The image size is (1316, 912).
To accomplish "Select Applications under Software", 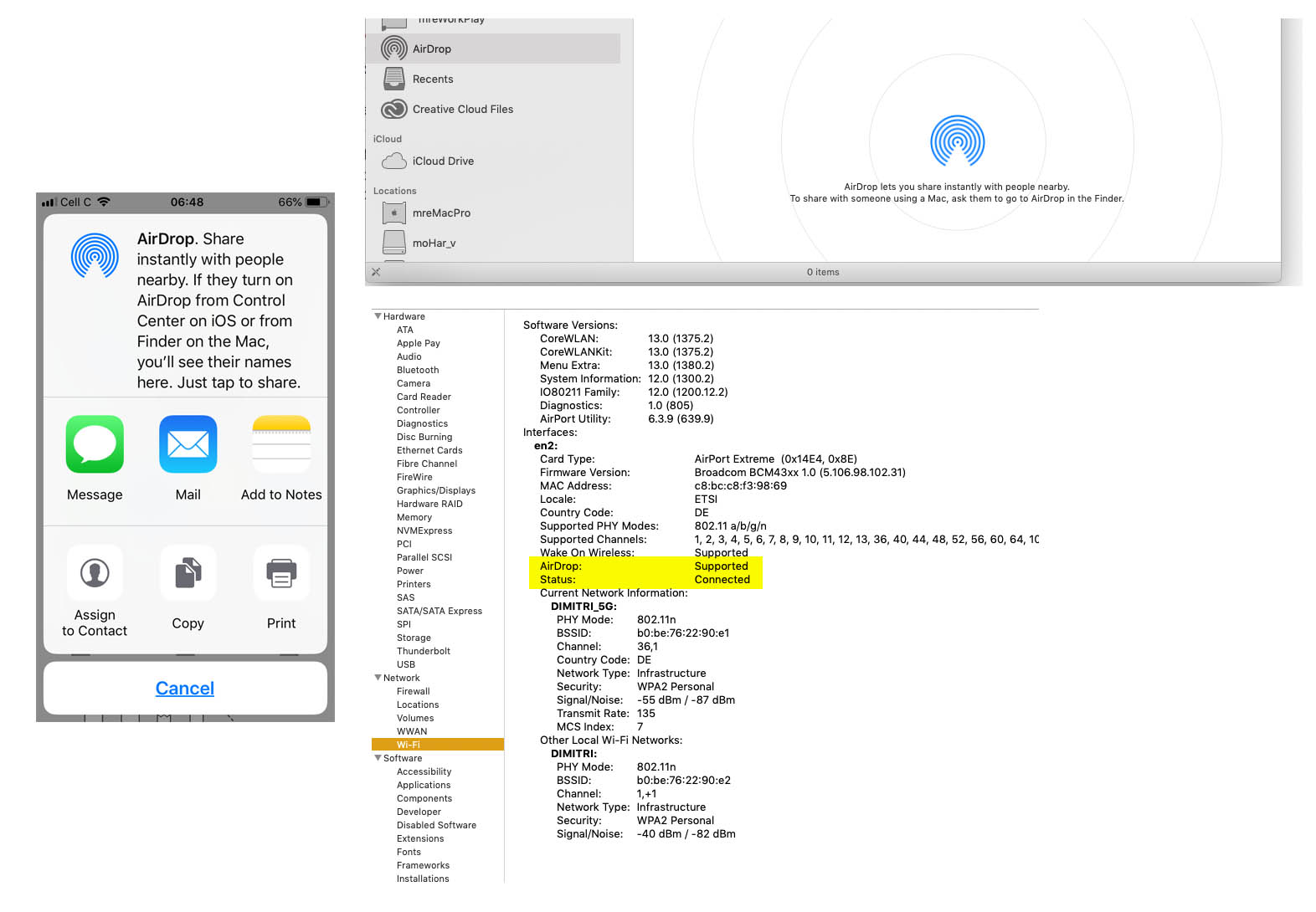I will click(424, 785).
